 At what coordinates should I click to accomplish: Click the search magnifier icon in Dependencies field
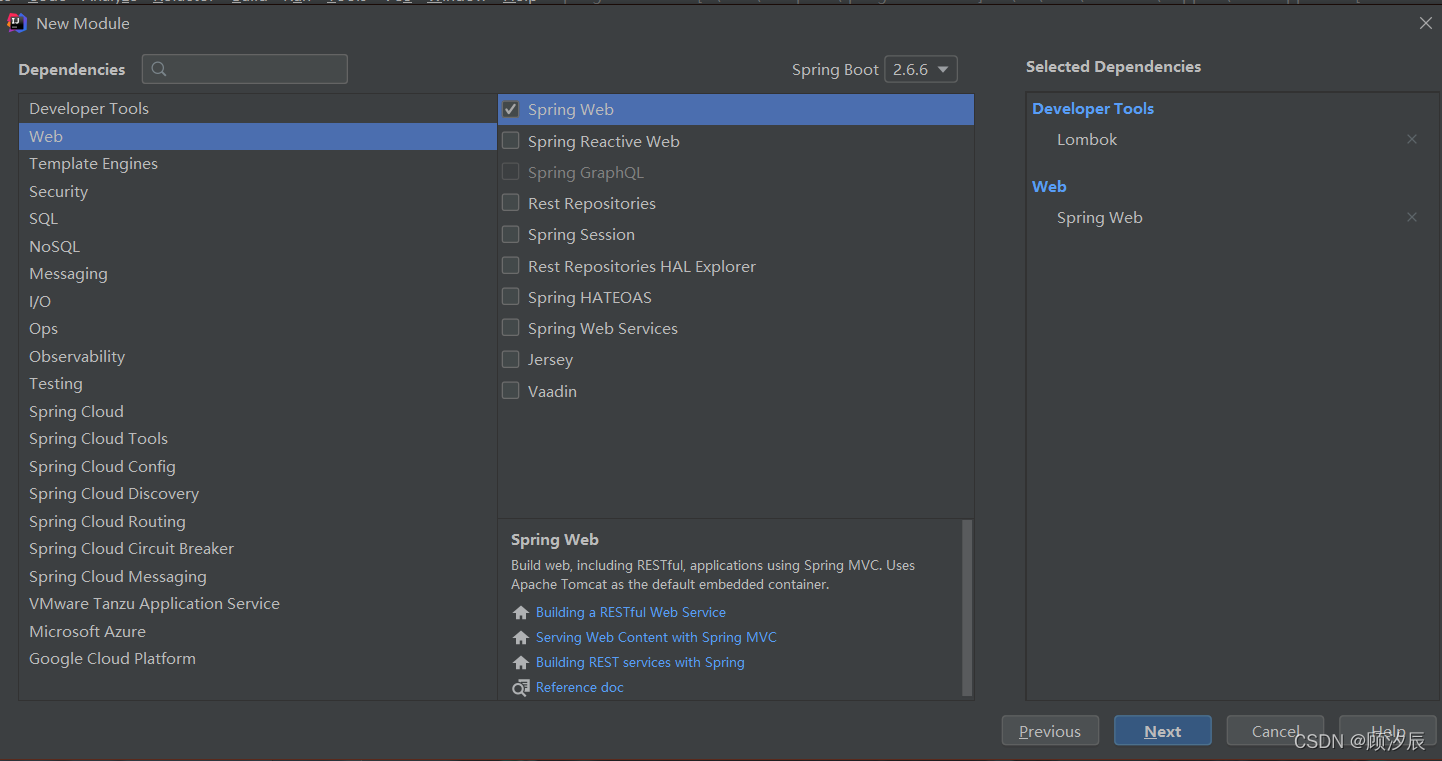point(159,69)
